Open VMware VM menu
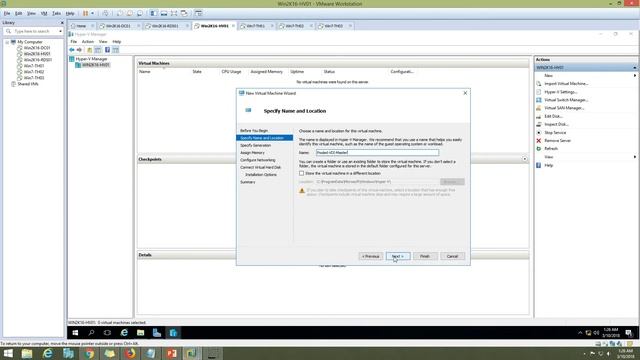Screen dimensions: 640x360 [x=44, y=13]
